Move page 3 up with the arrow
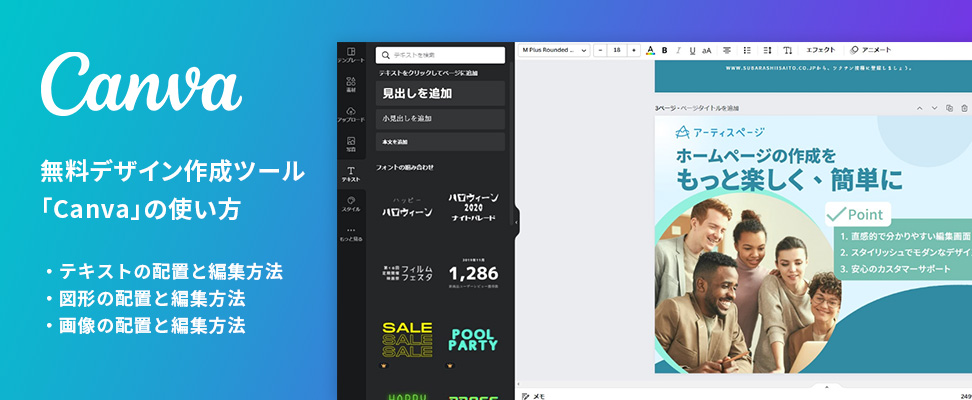 click(919, 108)
